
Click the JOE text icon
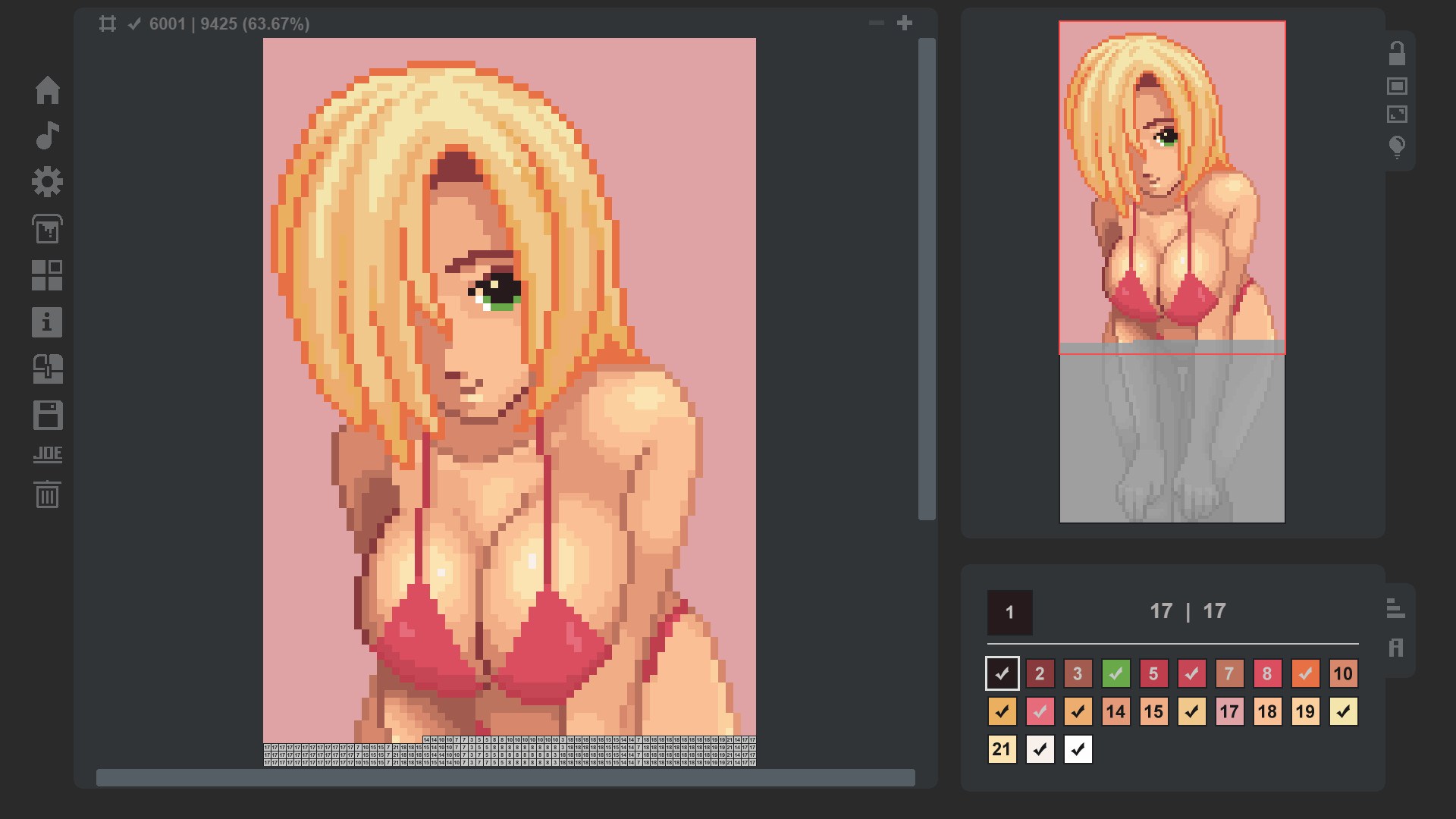click(x=47, y=454)
